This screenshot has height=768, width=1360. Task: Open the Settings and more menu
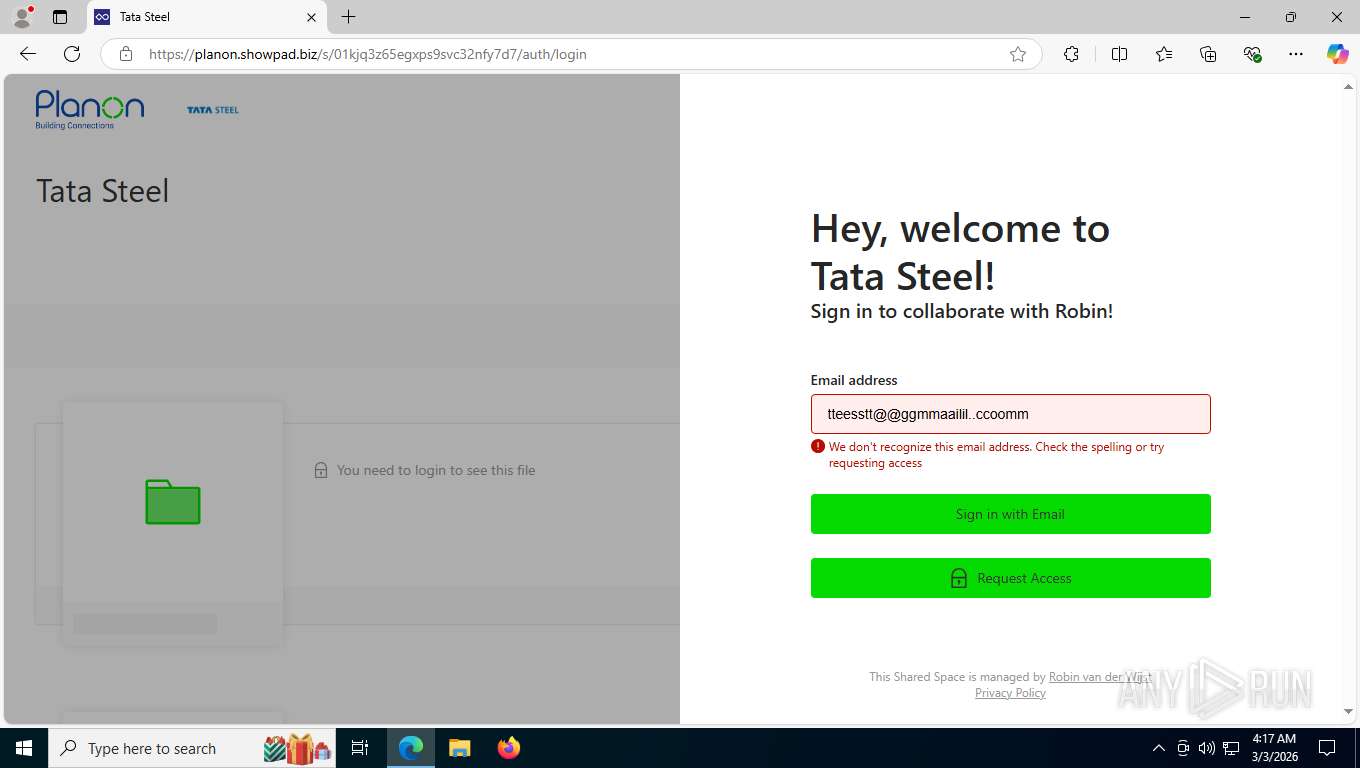point(1296,54)
